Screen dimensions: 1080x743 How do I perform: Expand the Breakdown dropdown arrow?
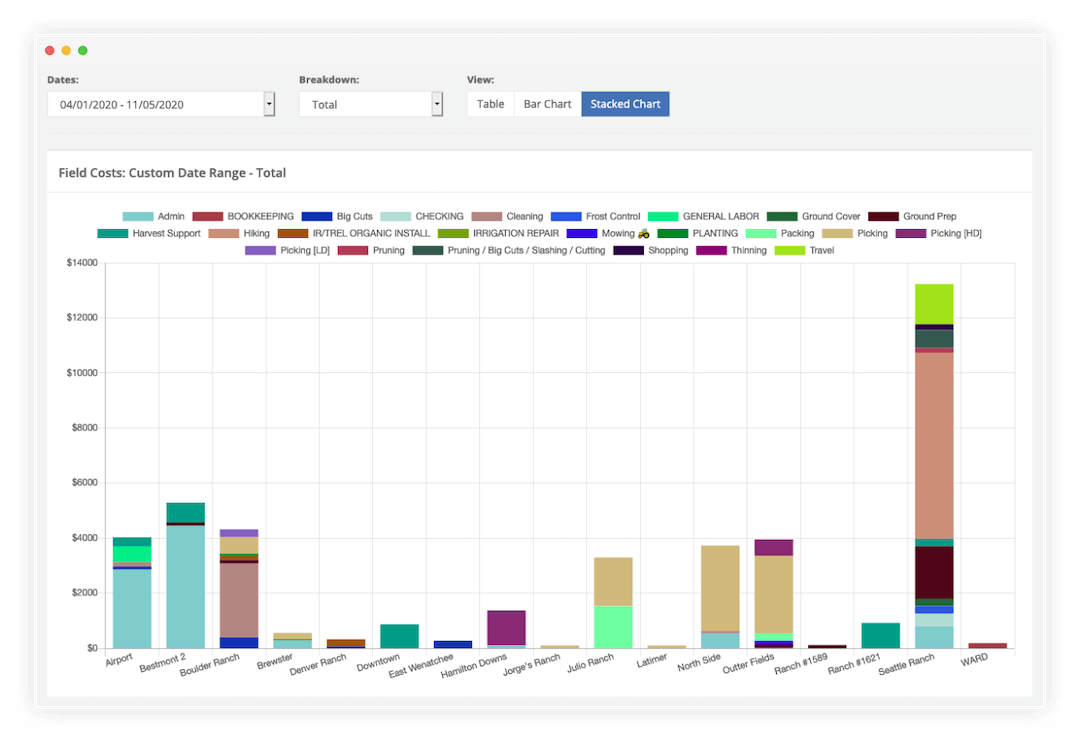tap(437, 104)
